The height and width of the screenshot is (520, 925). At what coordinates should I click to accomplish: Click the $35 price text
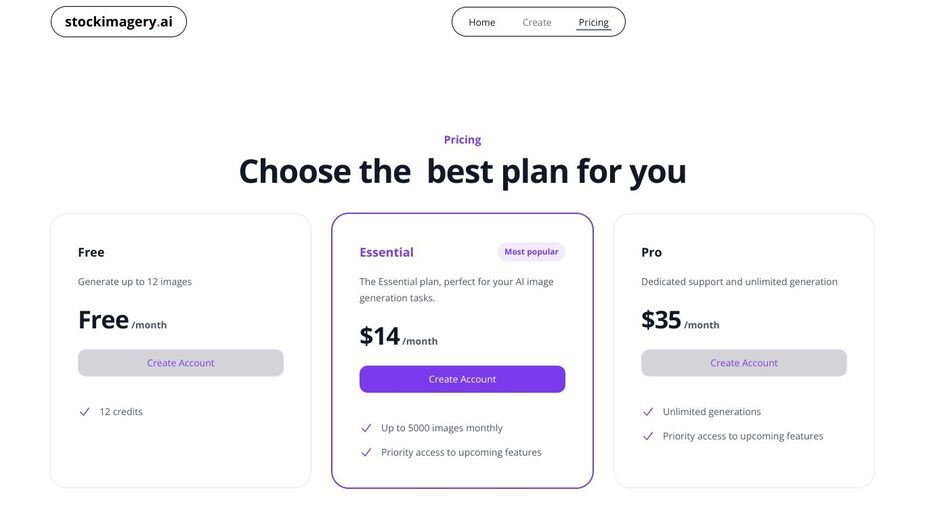pos(661,320)
